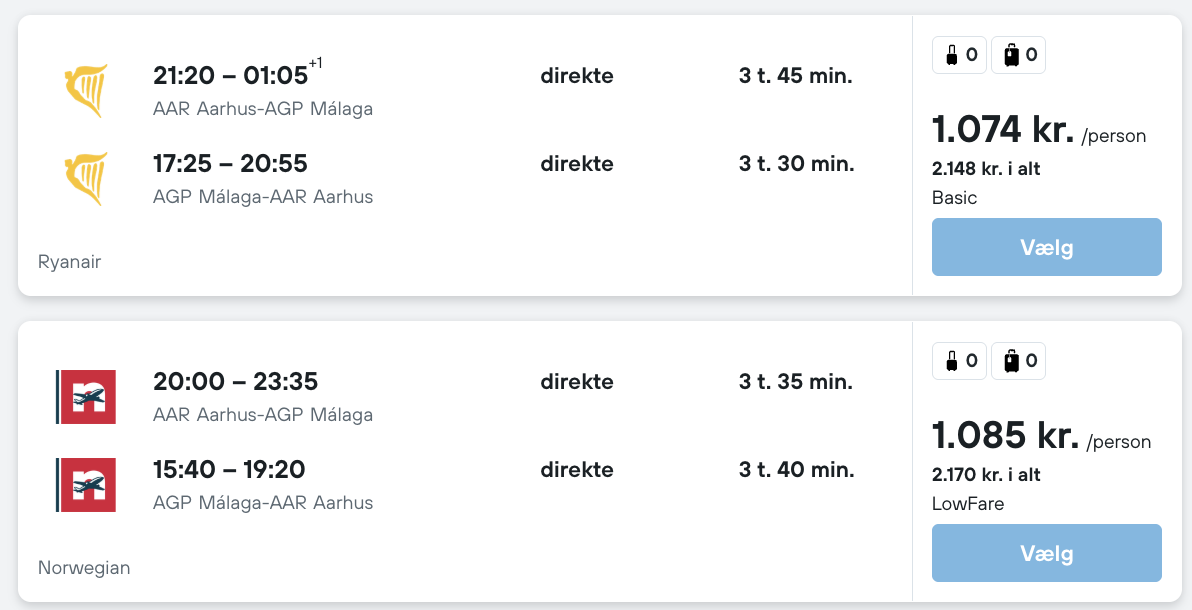Image resolution: width=1192 pixels, height=610 pixels.
Task: Click the Ryanair logo on outbound flight
Action: pyautogui.click(x=86, y=91)
